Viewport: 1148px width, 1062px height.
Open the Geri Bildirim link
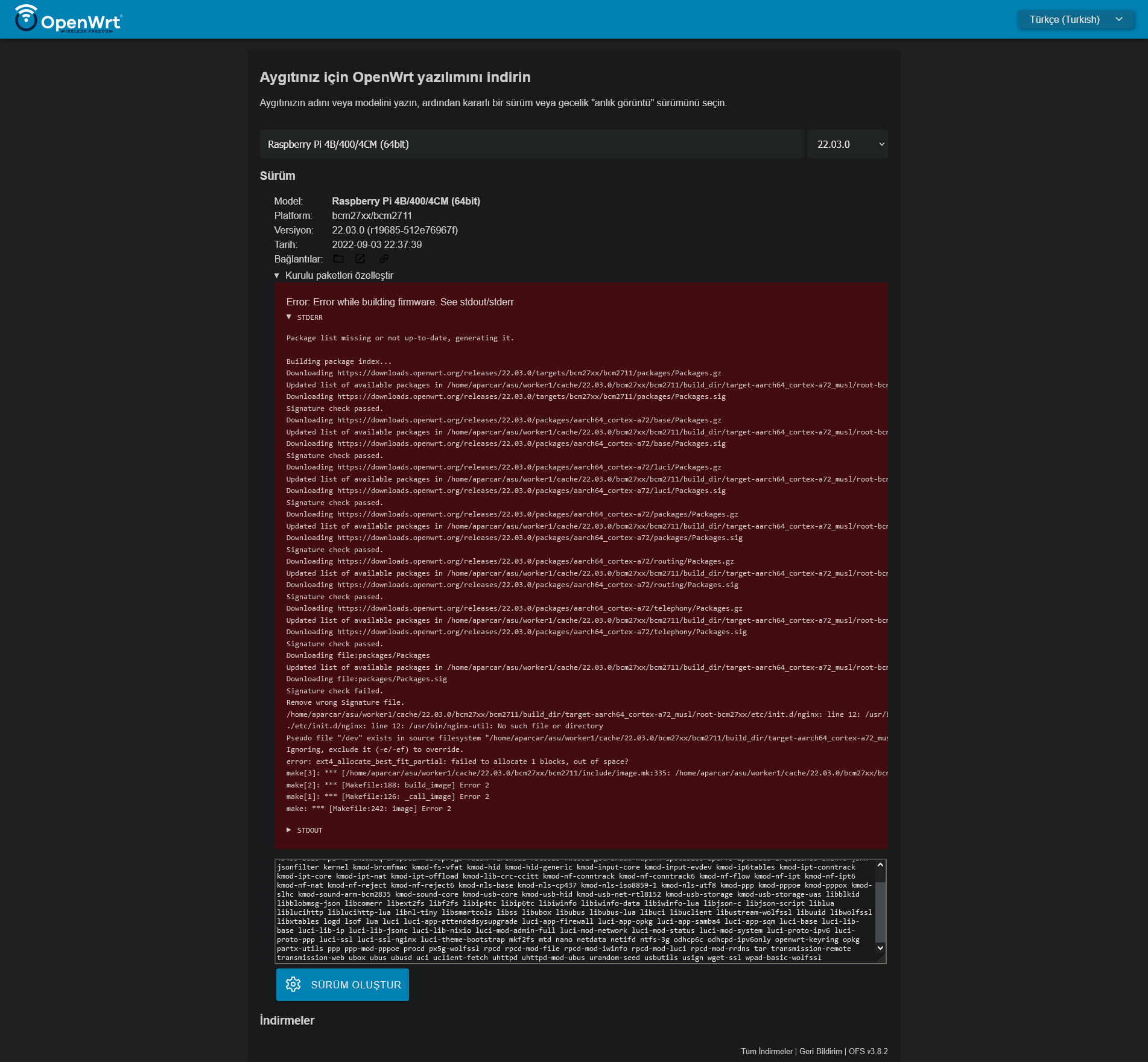click(x=820, y=1051)
